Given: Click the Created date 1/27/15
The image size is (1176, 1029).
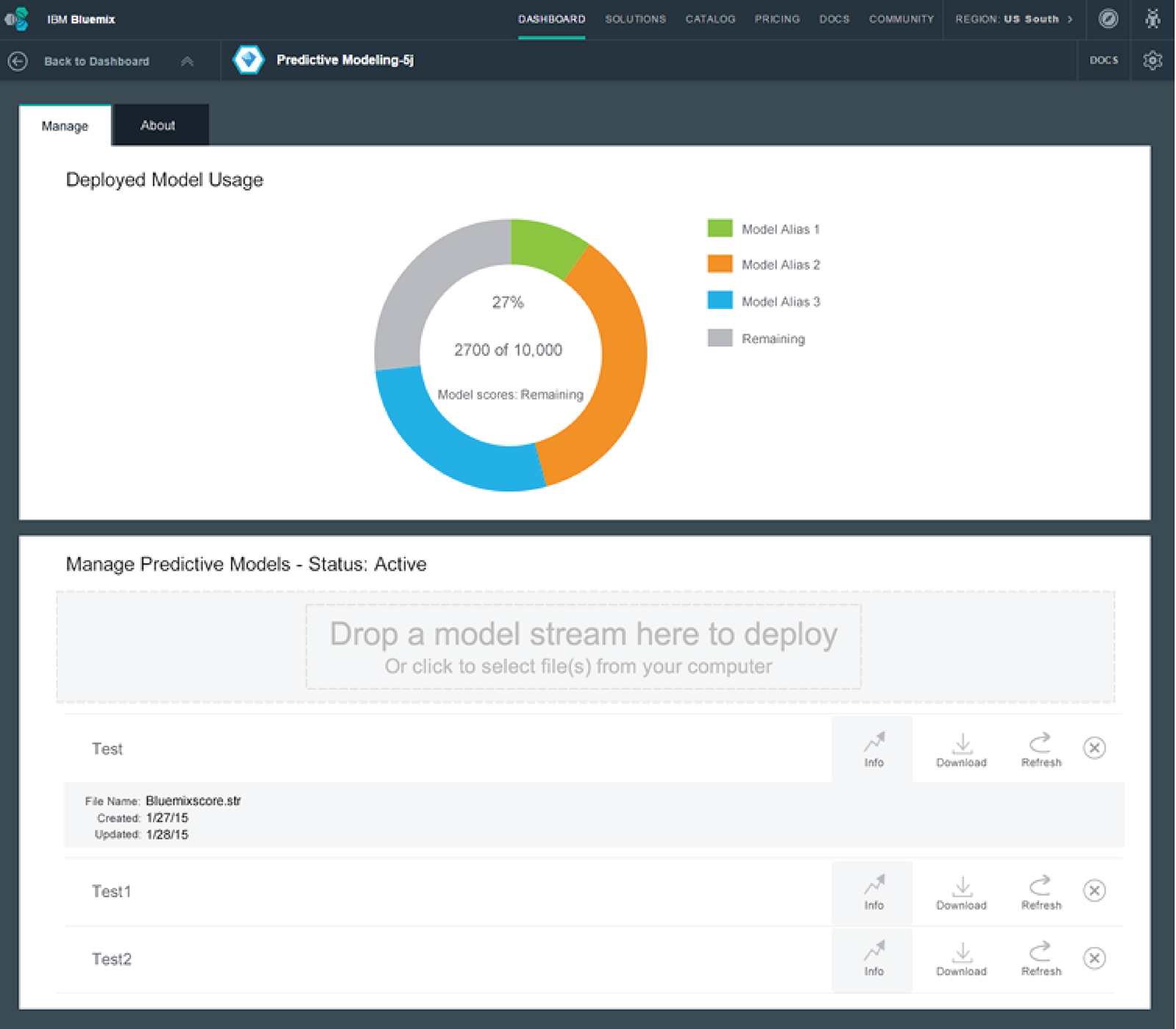Looking at the screenshot, I should [167, 818].
